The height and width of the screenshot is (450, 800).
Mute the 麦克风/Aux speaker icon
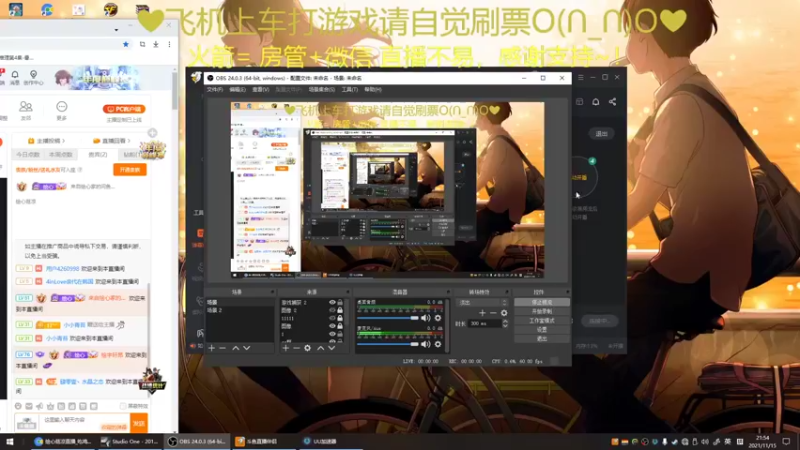coord(426,344)
